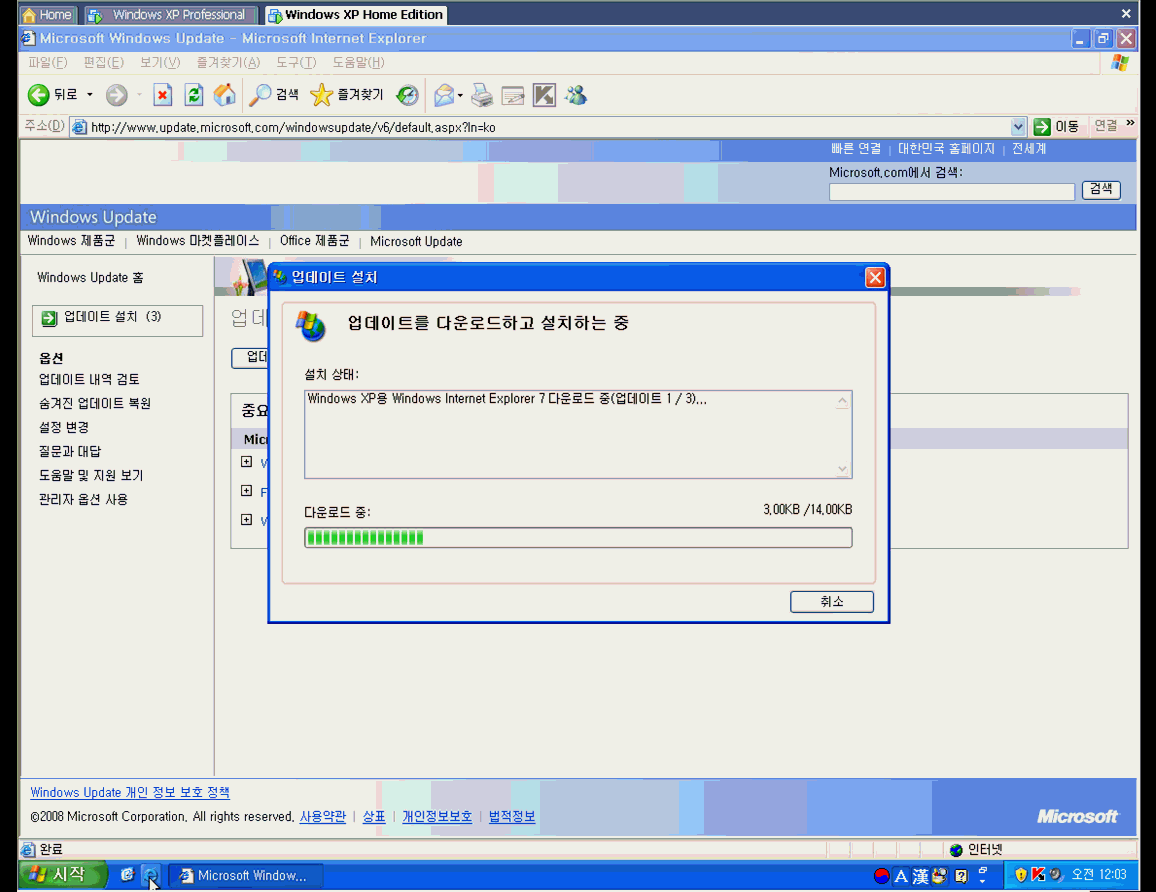Open 질문과 대답 option

tap(70, 451)
